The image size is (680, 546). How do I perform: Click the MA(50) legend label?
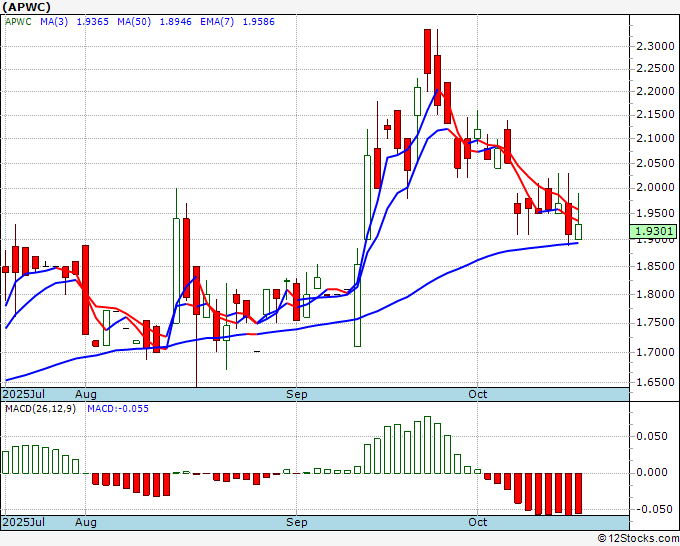[134, 22]
